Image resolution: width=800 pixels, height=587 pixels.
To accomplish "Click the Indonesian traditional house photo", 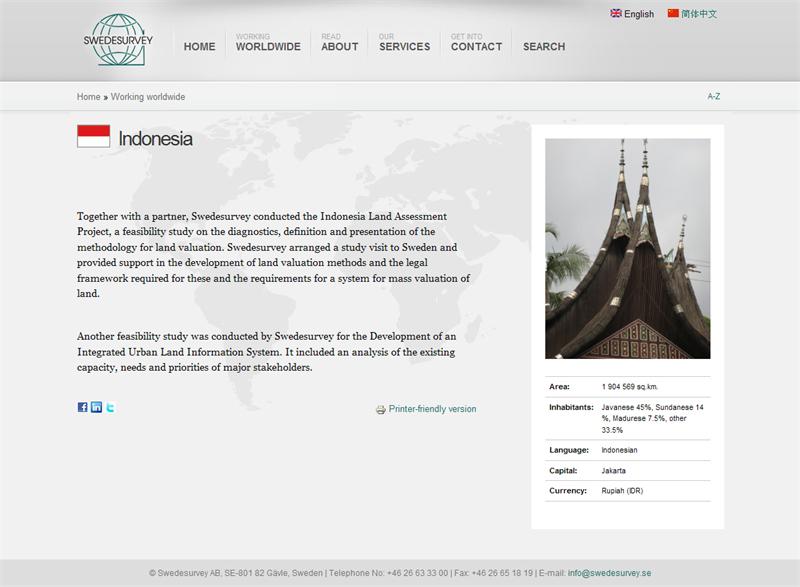I will [627, 248].
